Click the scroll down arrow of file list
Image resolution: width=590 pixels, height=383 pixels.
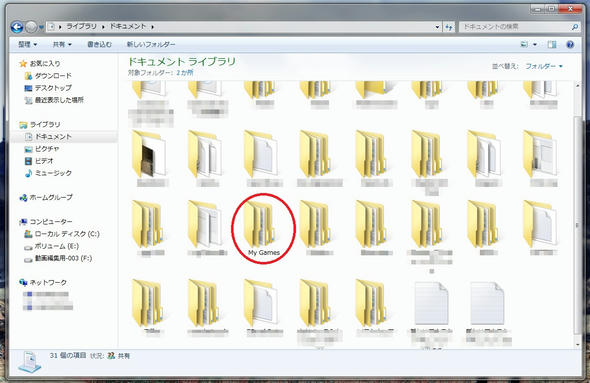coord(578,345)
